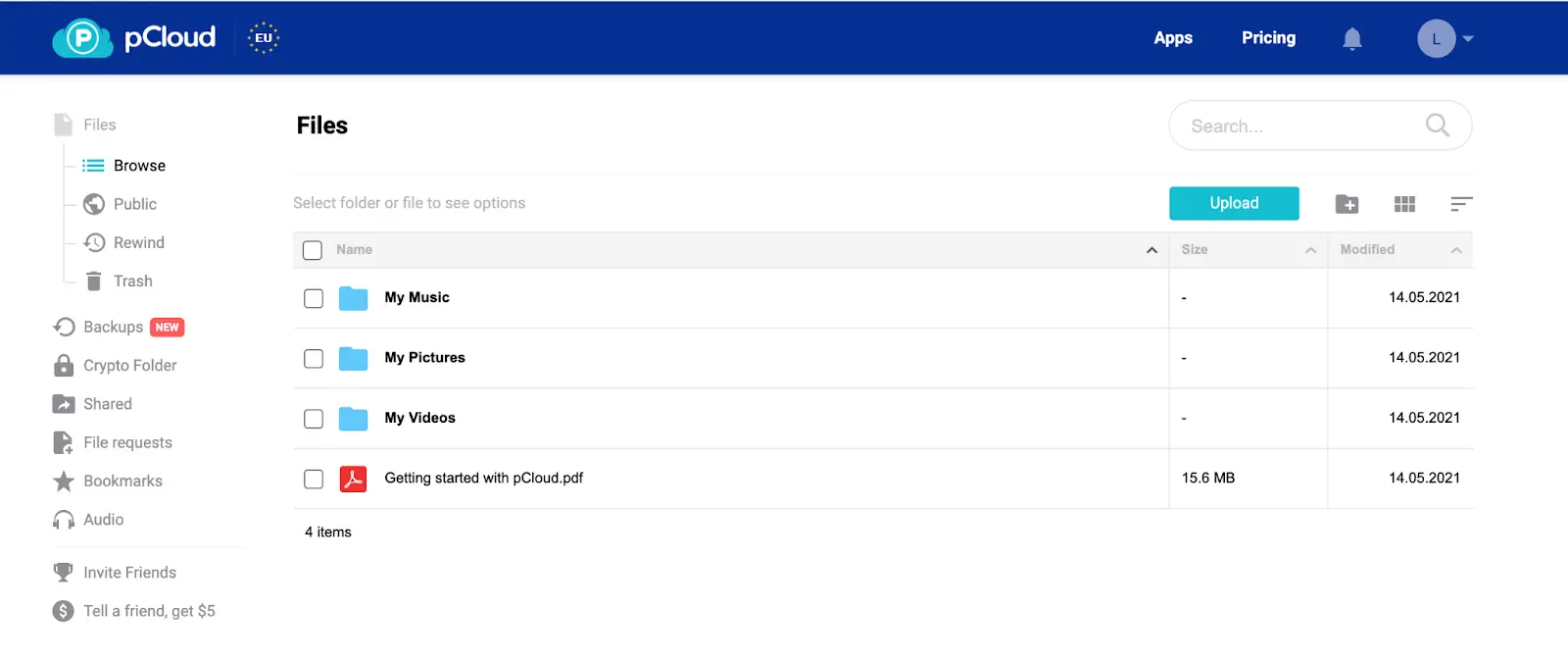Screen dimensions: 1568x660
Task: Click the Invite Friends trophy icon
Action: [x=63, y=572]
